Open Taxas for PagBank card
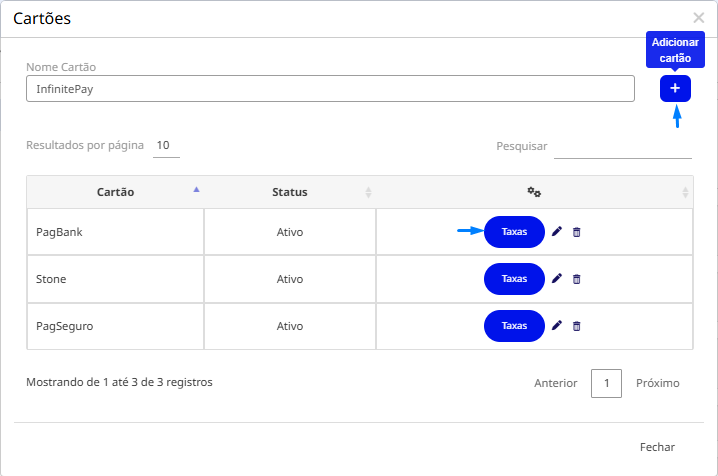 tap(514, 232)
